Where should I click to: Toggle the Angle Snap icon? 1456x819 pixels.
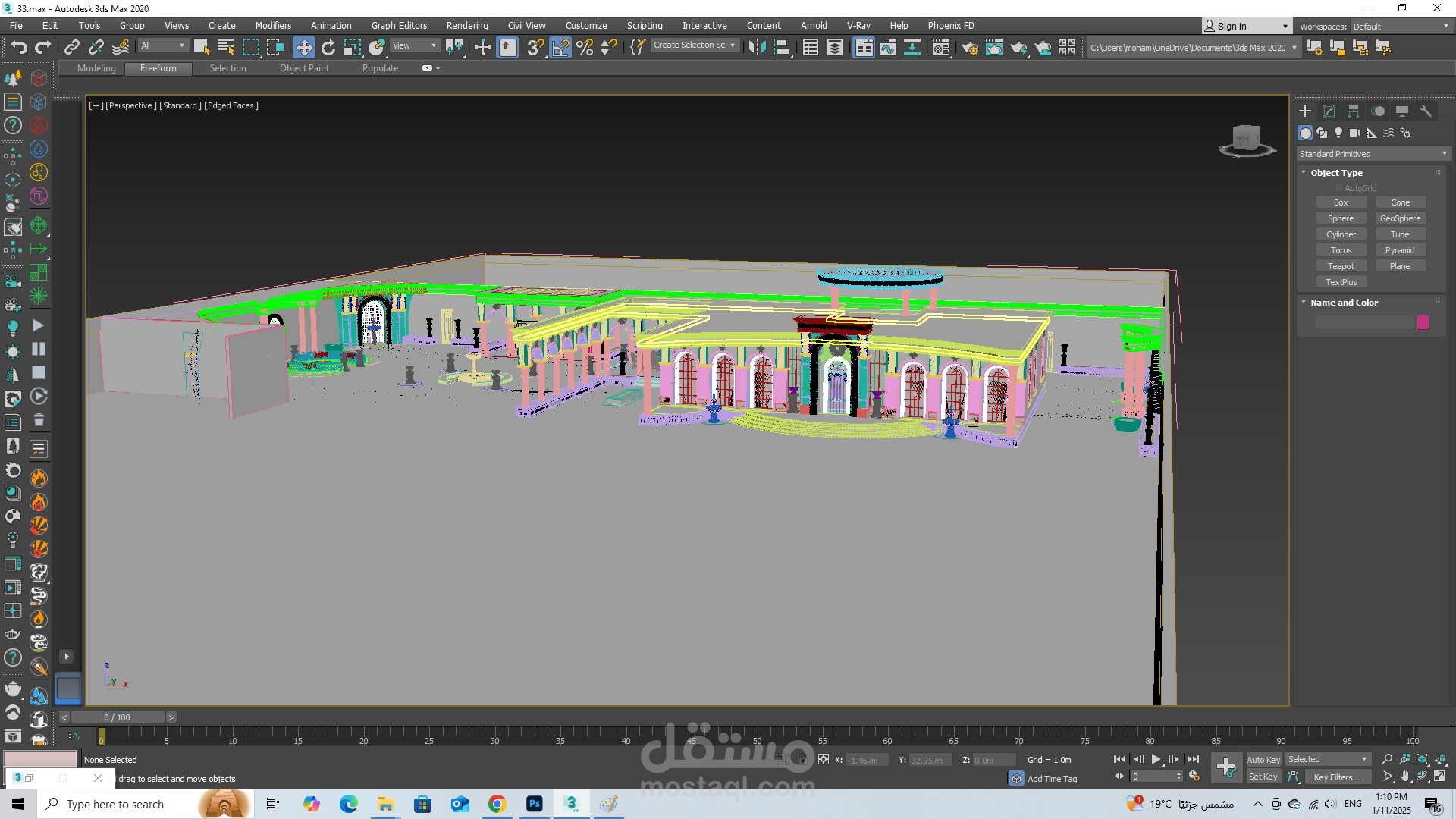tap(560, 48)
